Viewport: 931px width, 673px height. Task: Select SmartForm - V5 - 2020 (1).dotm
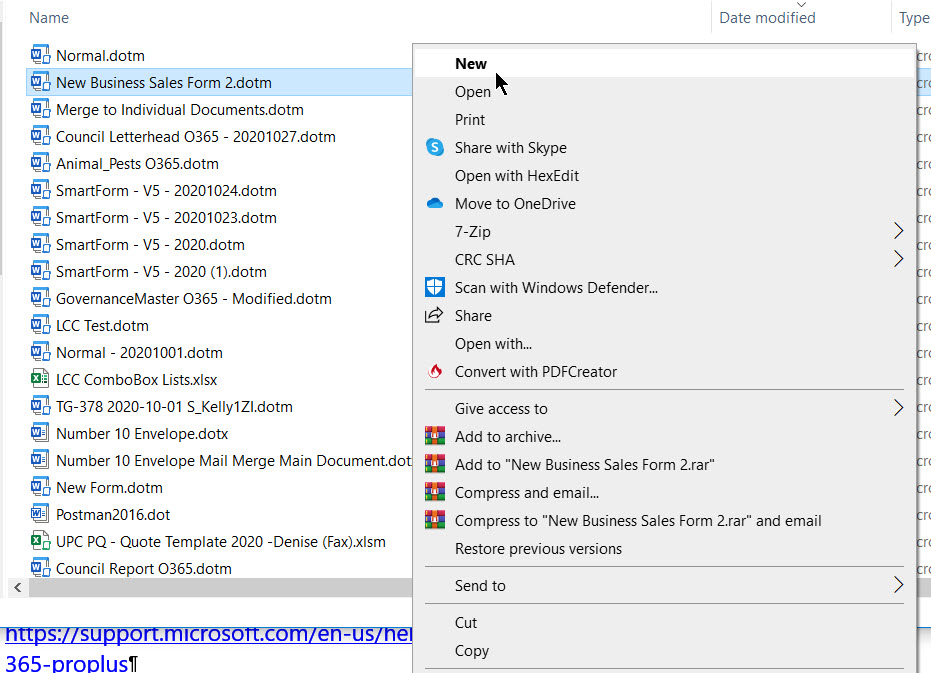coord(162,271)
